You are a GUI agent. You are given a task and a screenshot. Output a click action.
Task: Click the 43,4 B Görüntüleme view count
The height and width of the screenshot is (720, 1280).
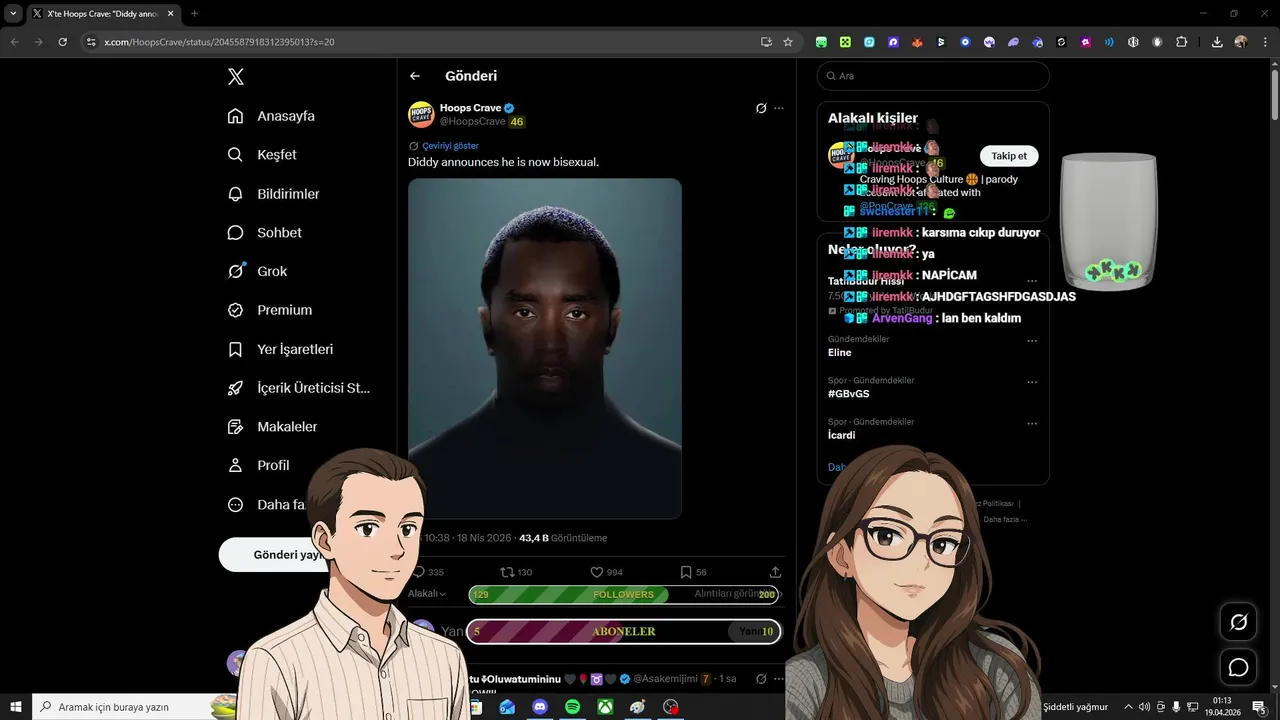click(563, 538)
